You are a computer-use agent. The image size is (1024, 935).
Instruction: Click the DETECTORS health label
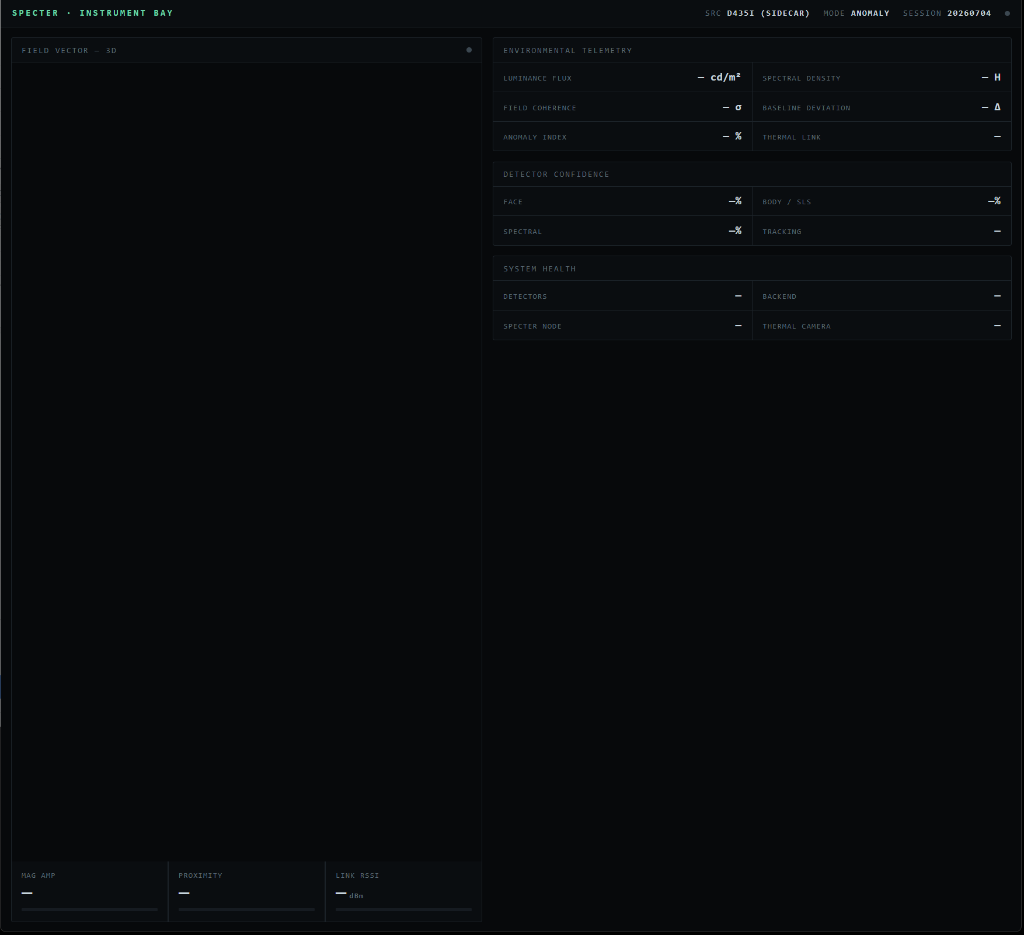coord(525,296)
